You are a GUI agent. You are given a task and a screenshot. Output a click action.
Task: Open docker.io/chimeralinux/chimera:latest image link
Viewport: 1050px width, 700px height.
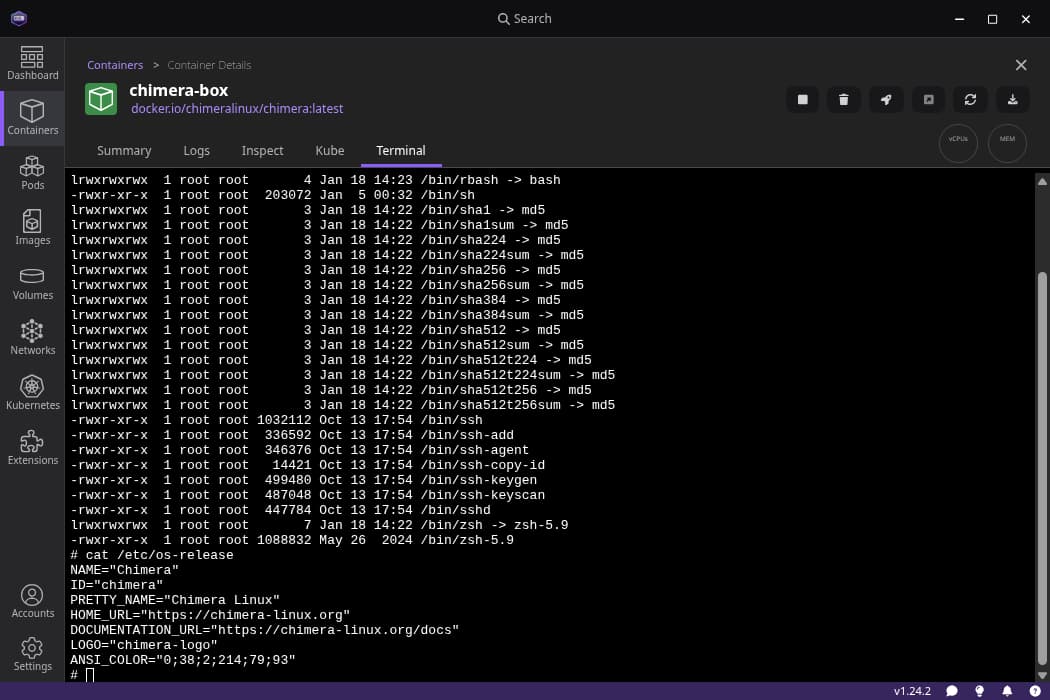click(237, 109)
